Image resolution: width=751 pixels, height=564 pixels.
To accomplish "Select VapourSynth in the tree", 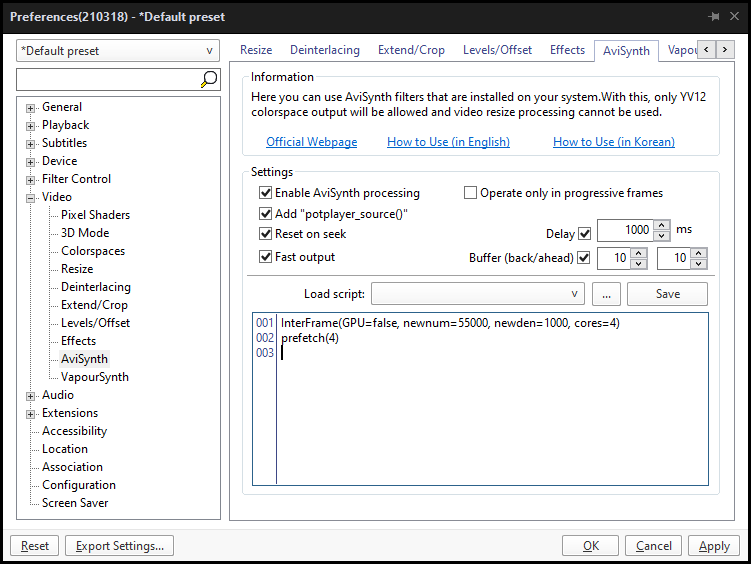I will [x=94, y=377].
